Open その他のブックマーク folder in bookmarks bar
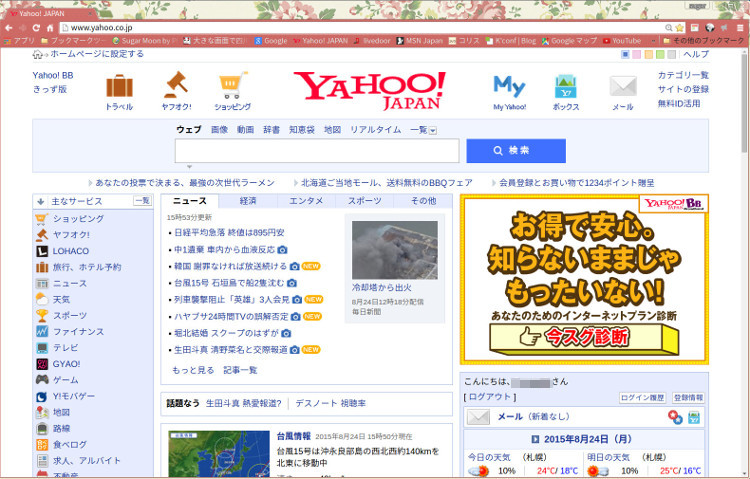The image size is (750, 479). coord(703,41)
